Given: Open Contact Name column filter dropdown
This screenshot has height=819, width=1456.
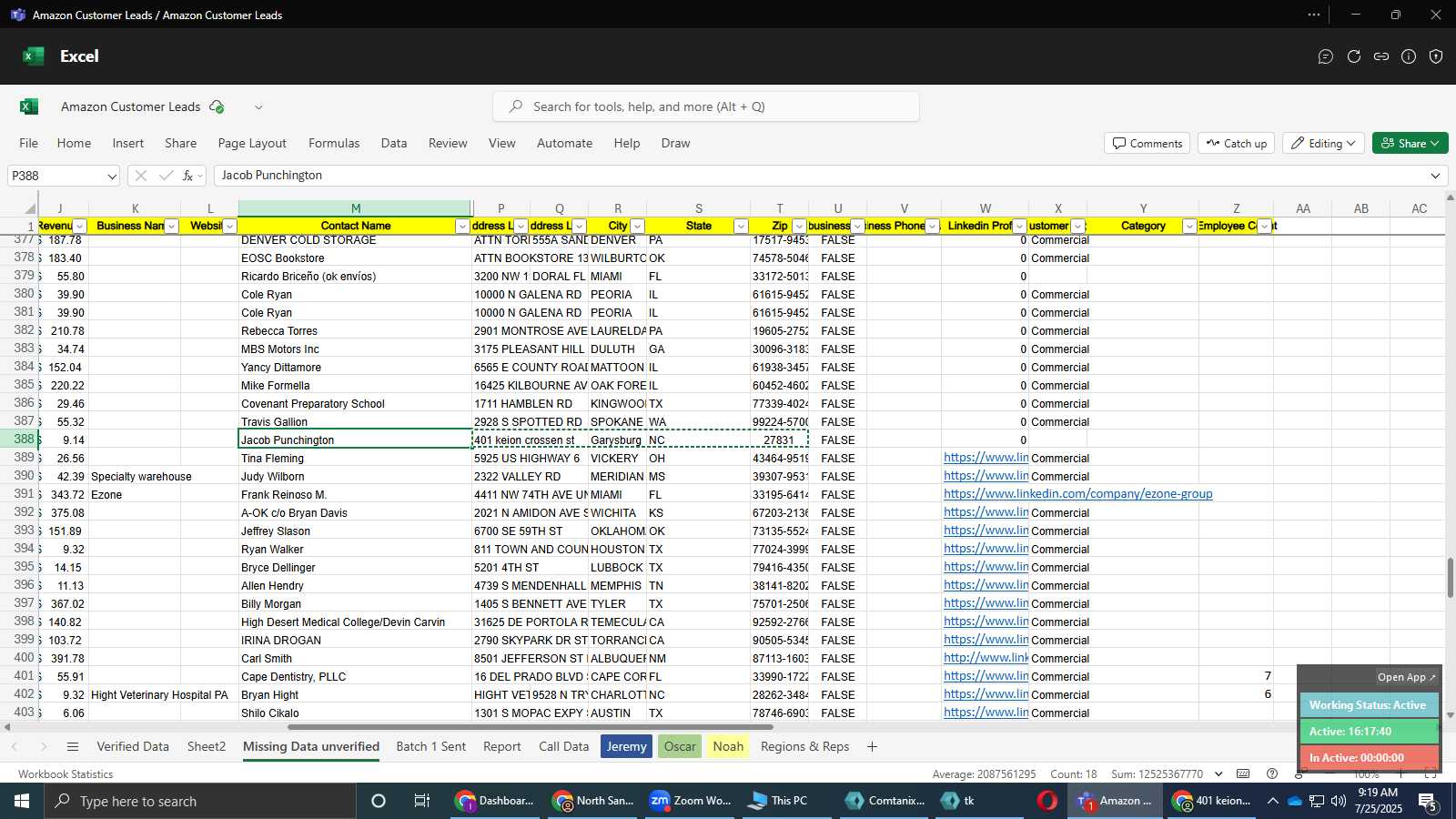Looking at the screenshot, I should 462,227.
